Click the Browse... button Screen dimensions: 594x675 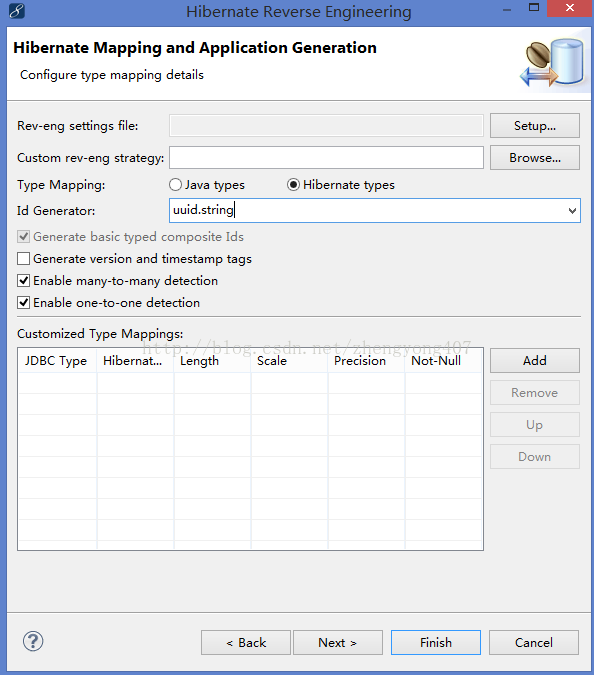[535, 158]
